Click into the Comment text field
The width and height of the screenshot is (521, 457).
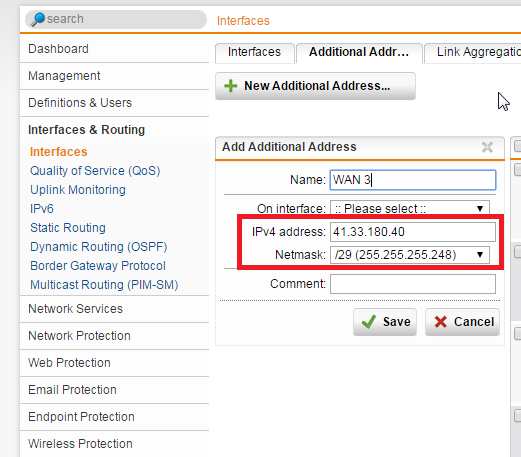(413, 284)
